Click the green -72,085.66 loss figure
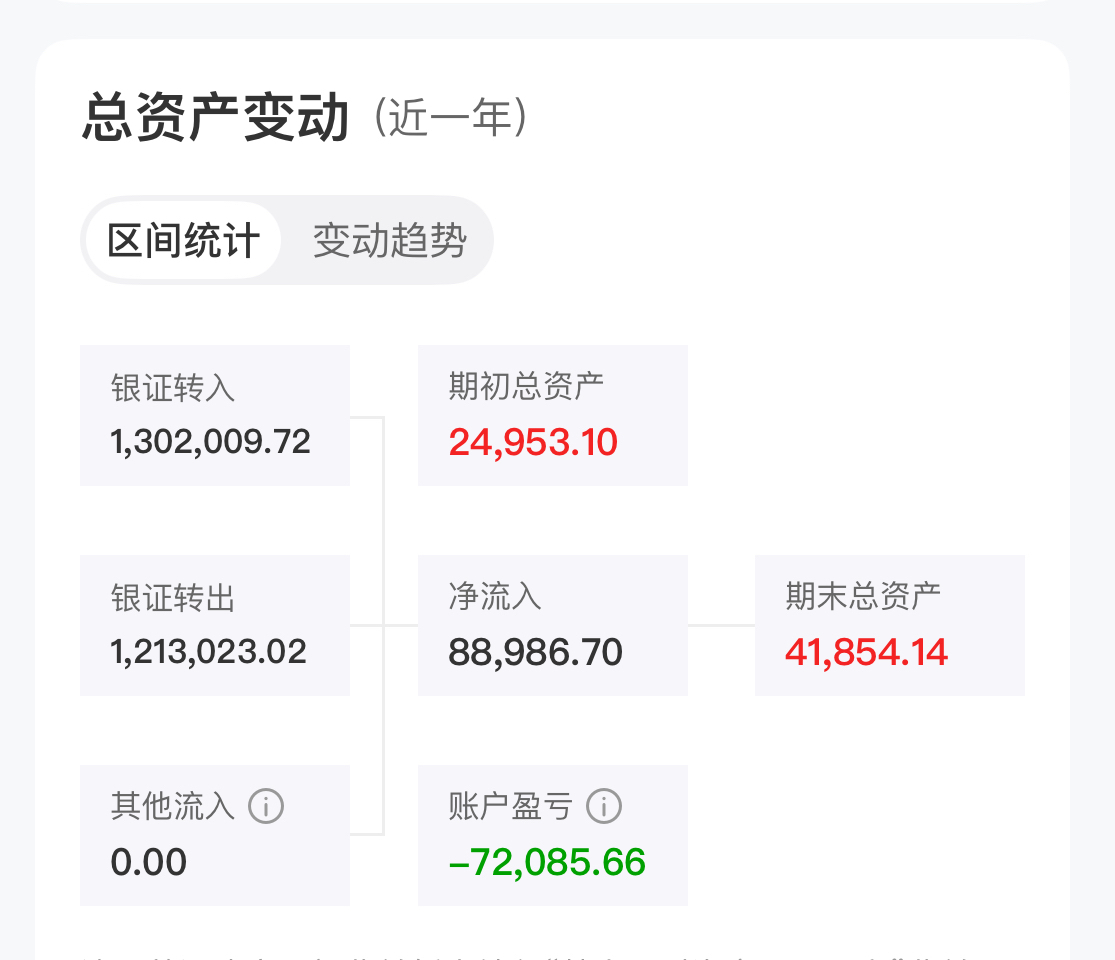This screenshot has height=960, width=1115. coord(547,862)
